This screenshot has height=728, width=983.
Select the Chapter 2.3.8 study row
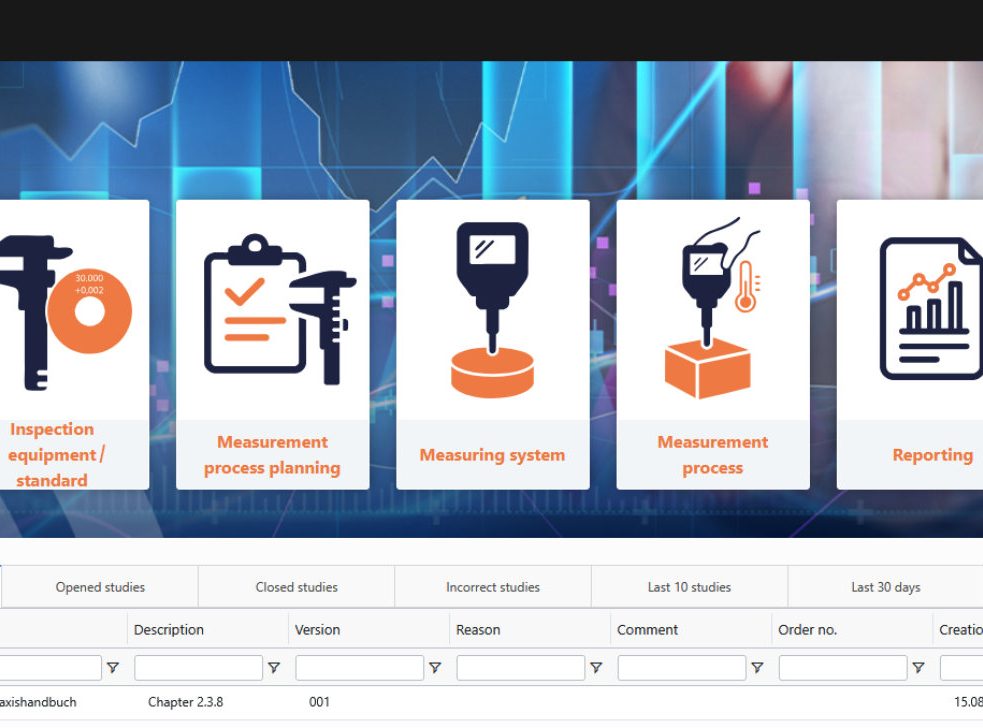point(186,702)
